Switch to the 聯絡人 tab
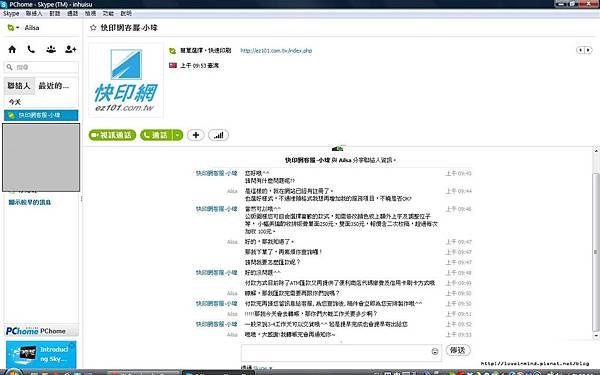 (x=19, y=86)
